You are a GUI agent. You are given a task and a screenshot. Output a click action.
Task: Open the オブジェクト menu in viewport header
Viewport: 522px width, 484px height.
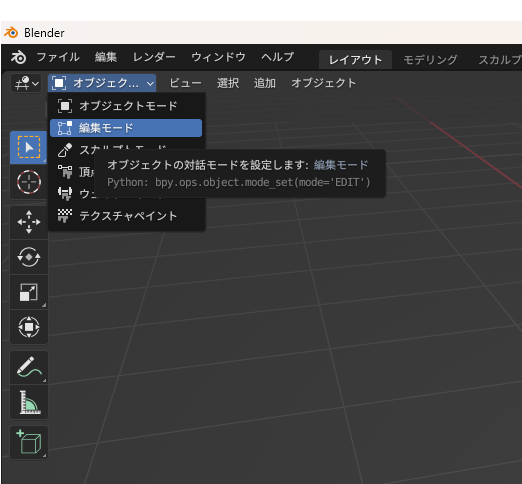coord(323,83)
